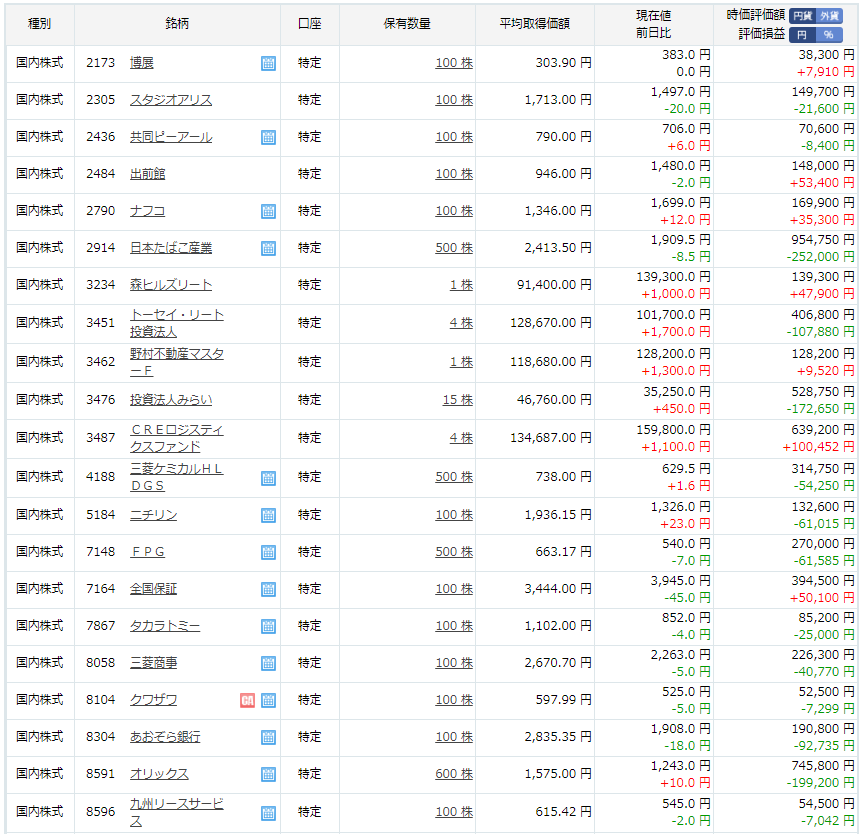This screenshot has height=834, width=862.
Task: Click the 銘柄 column header
Action: point(177,24)
